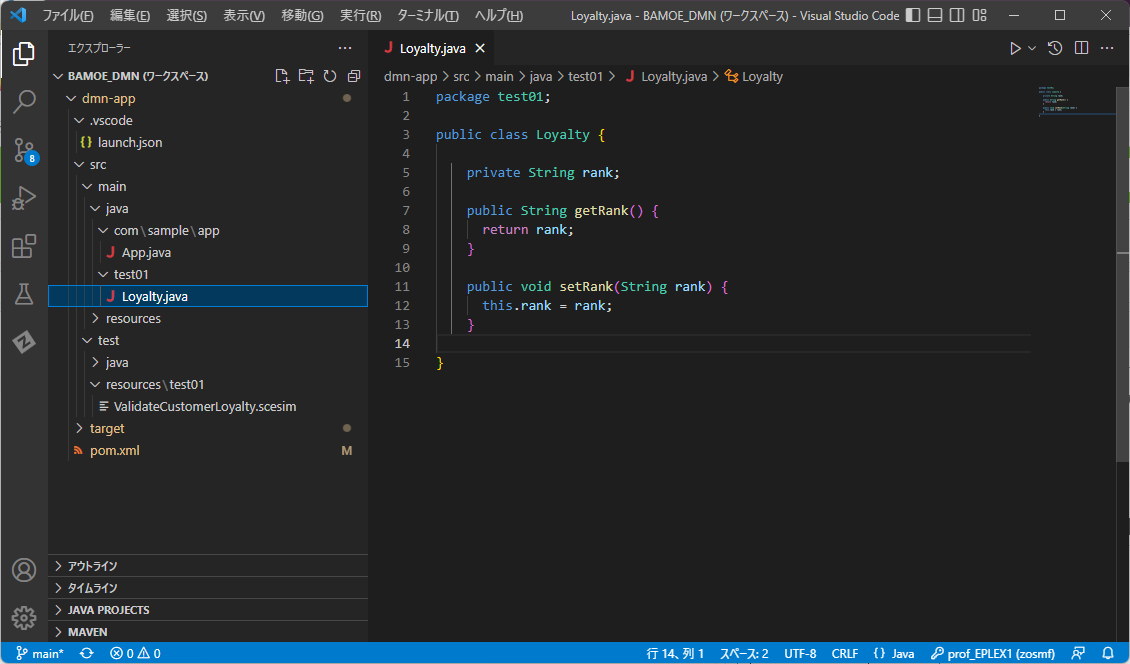Image resolution: width=1130 pixels, height=664 pixels.
Task: Expand the JAVA PROJECTS section
Action: click(108, 610)
